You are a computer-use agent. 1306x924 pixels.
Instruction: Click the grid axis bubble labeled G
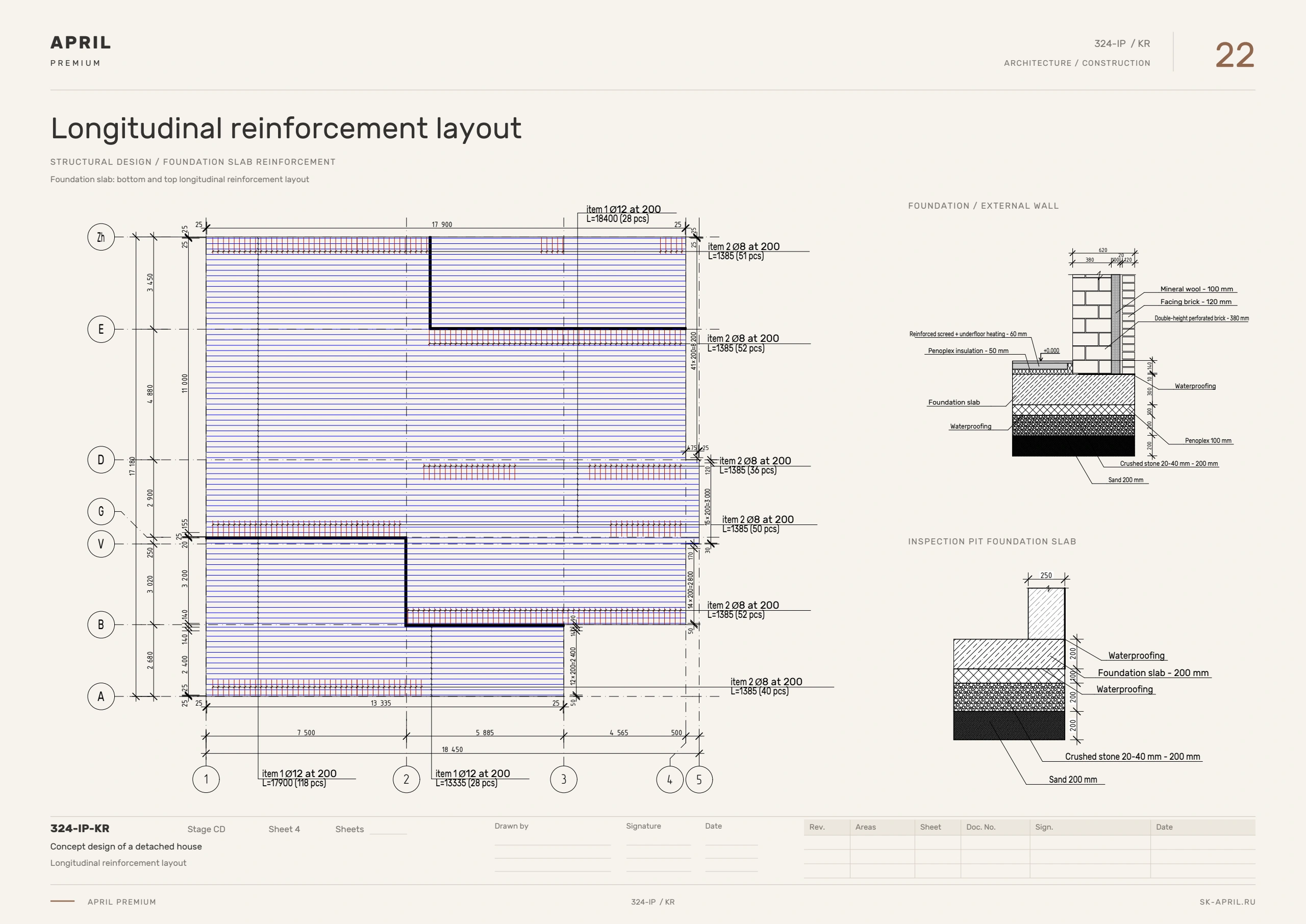pyautogui.click(x=101, y=512)
